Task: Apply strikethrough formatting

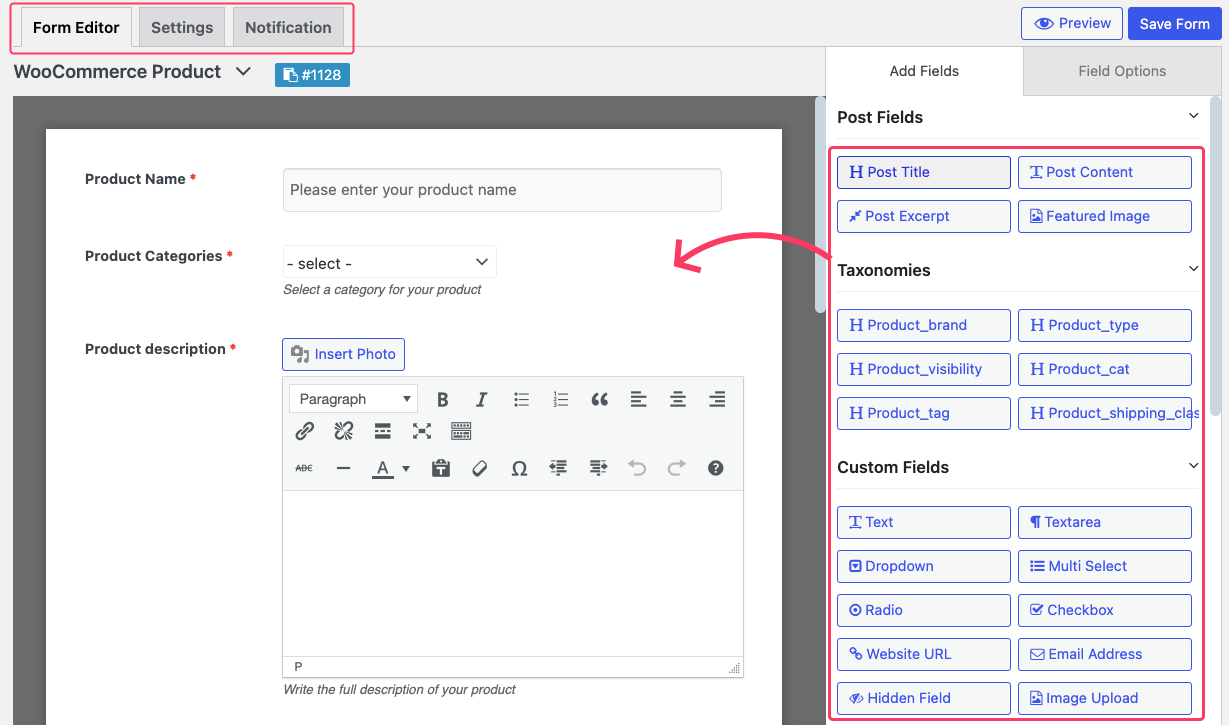Action: pyautogui.click(x=304, y=468)
